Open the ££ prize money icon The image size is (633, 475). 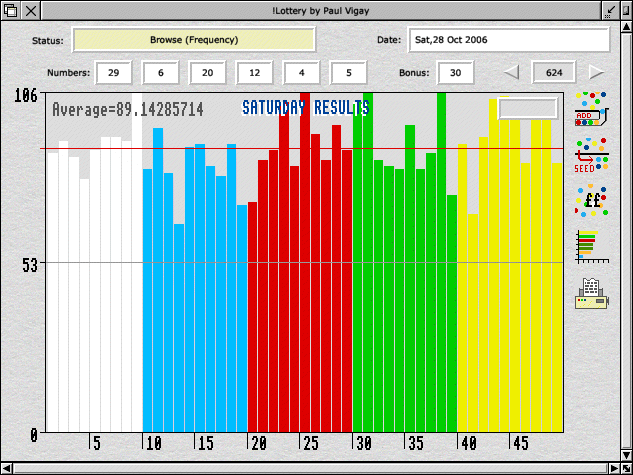pos(591,200)
